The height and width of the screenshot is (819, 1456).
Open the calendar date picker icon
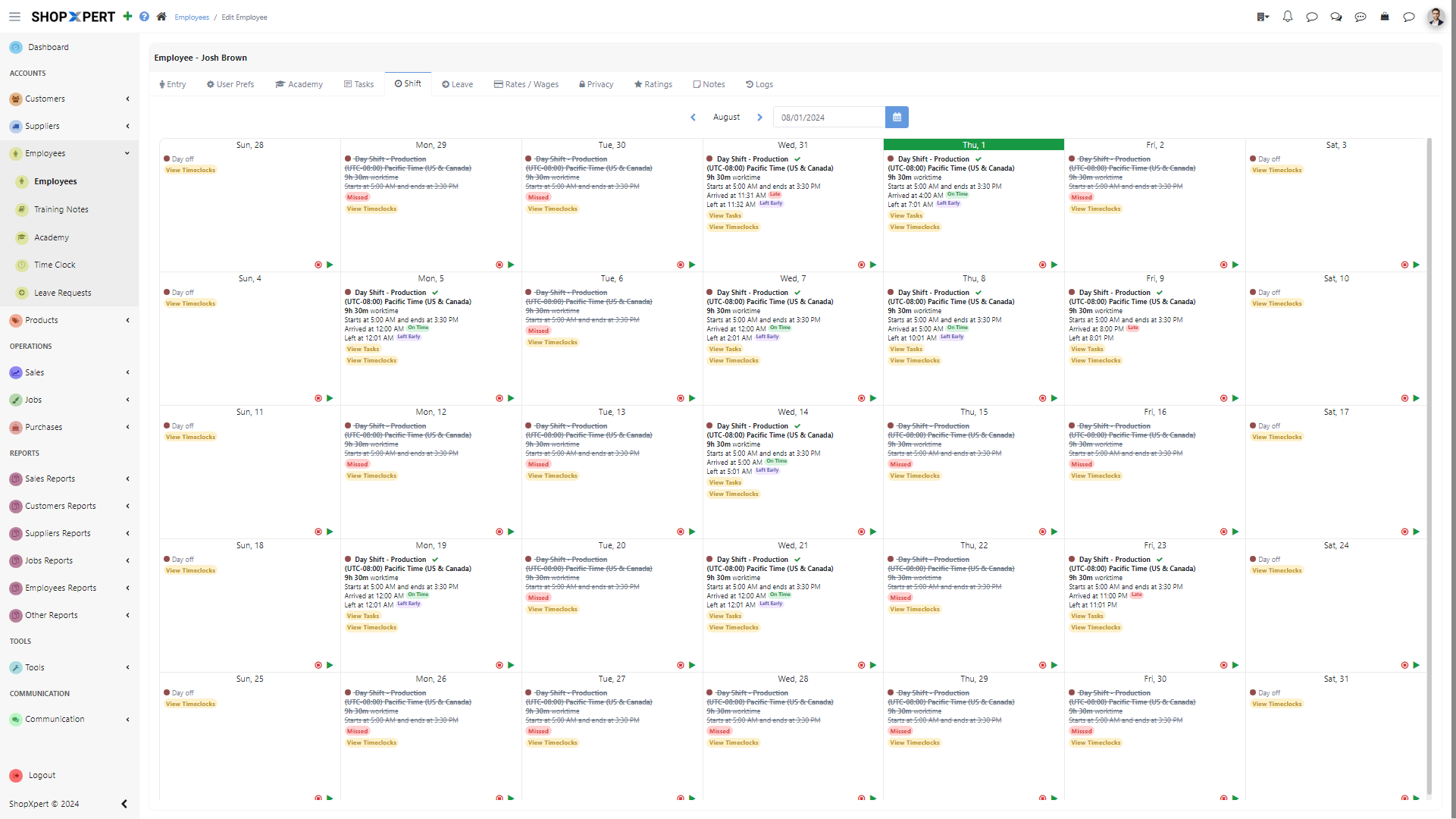pos(897,117)
